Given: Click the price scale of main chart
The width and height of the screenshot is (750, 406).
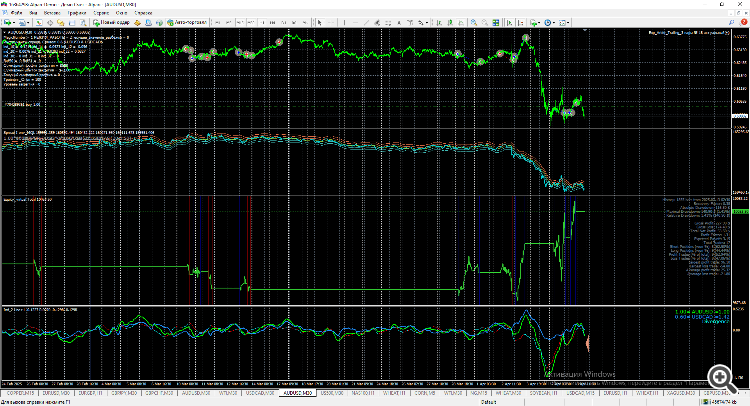Looking at the screenshot, I should [x=740, y=78].
